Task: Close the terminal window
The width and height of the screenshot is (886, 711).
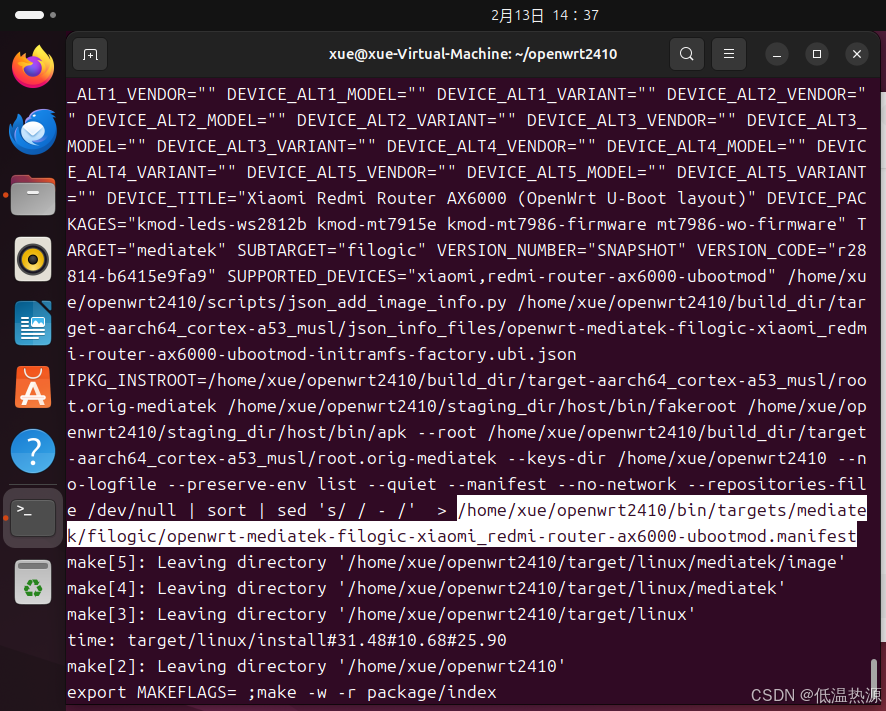Action: tap(856, 54)
